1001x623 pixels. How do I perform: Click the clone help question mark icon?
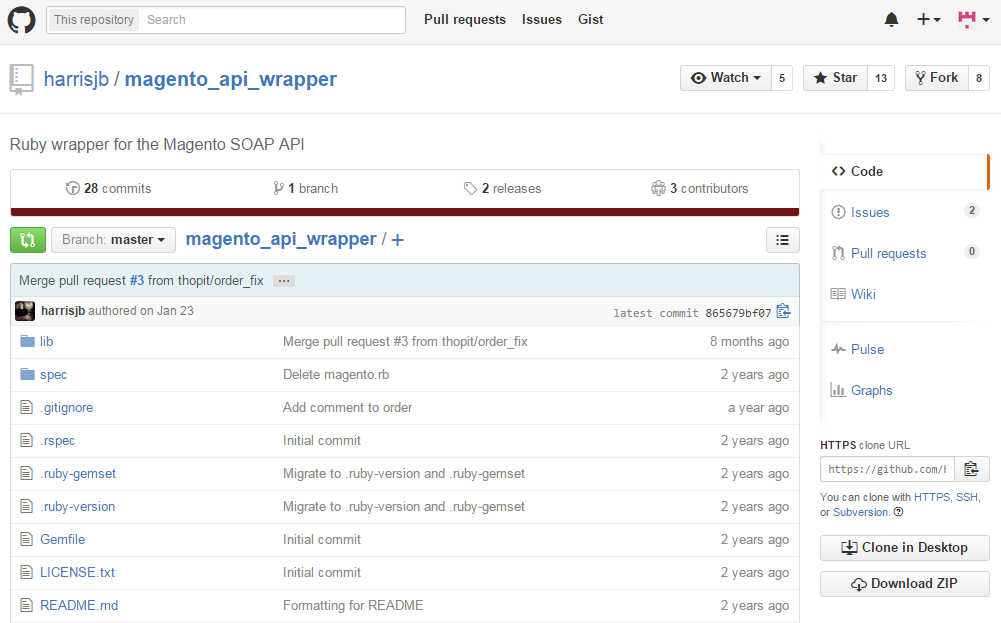tap(898, 512)
